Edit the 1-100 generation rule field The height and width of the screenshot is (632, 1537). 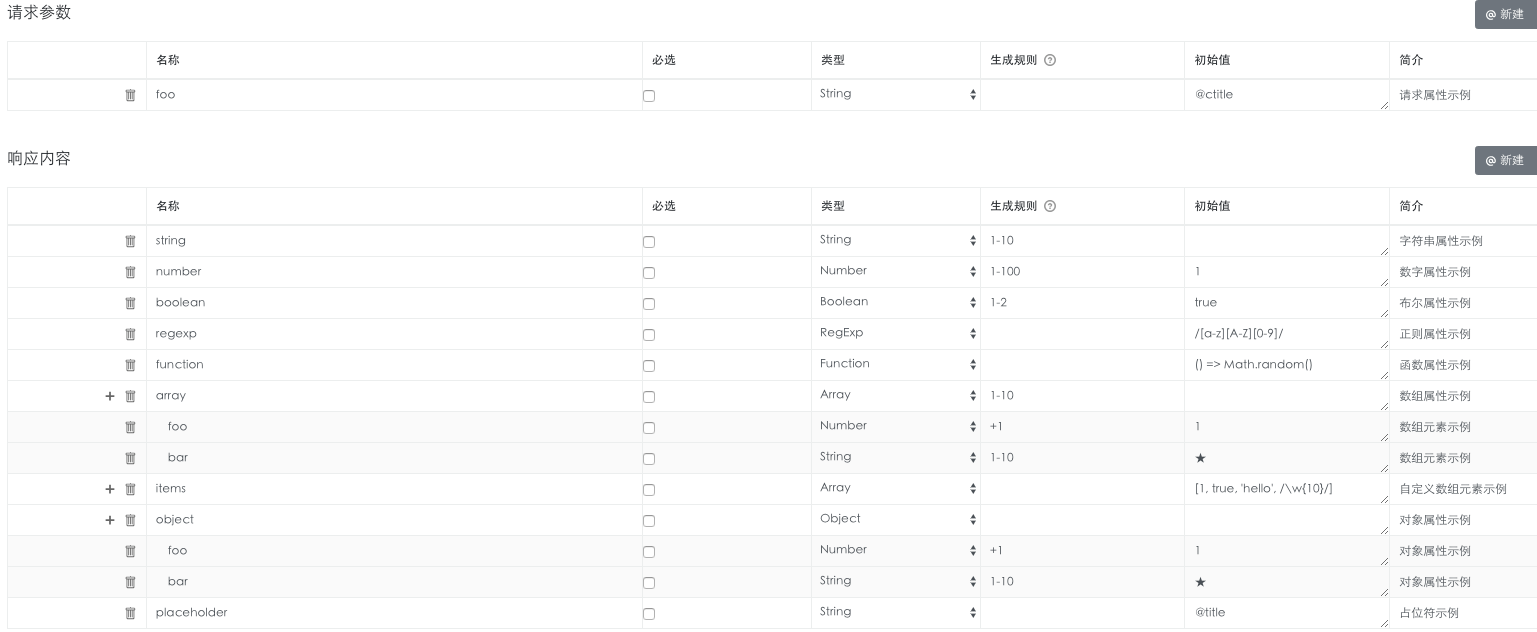click(x=1081, y=272)
